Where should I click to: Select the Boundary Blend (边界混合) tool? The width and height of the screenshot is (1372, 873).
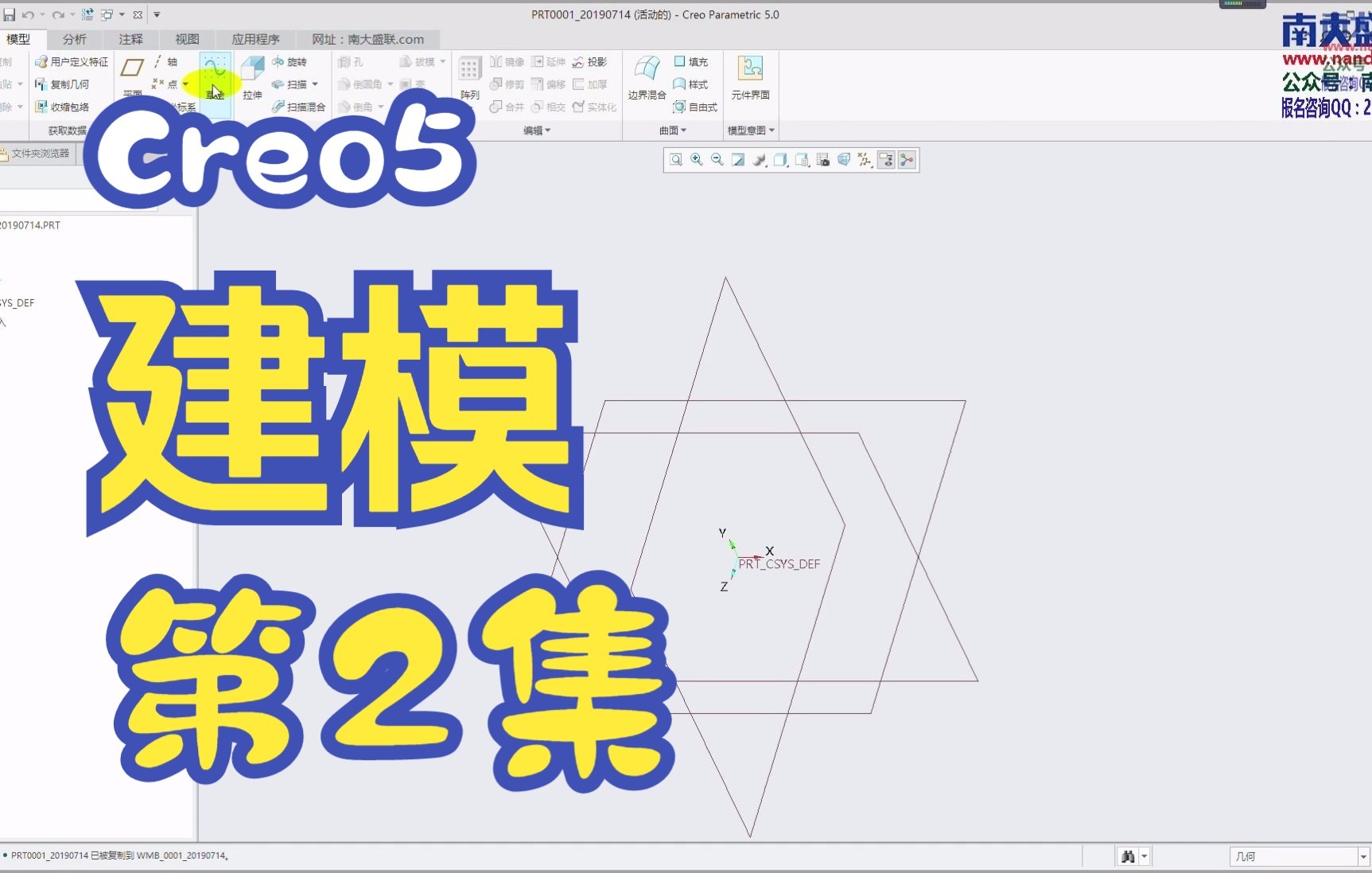pyautogui.click(x=646, y=77)
